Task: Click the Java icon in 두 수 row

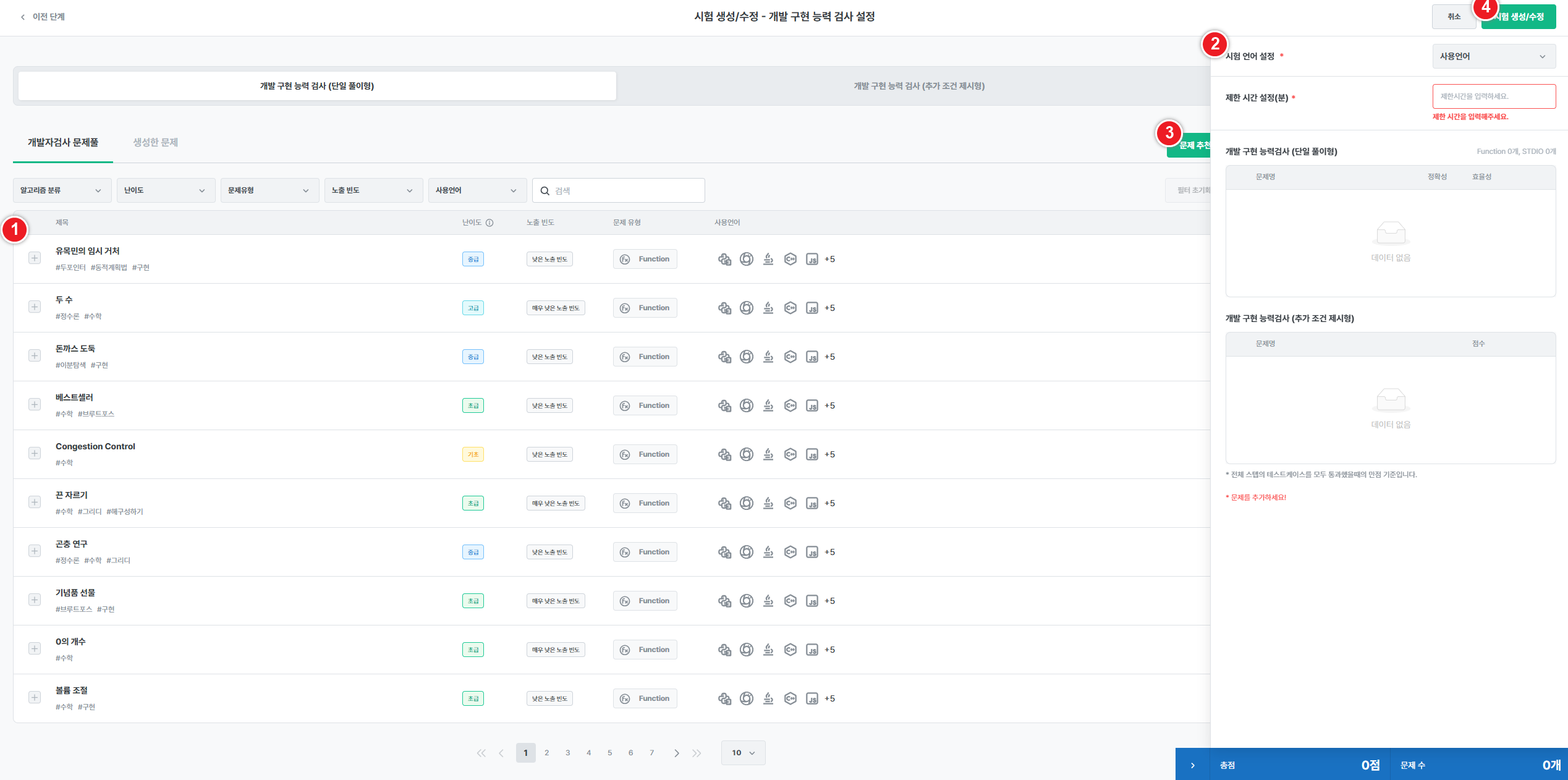Action: point(768,308)
